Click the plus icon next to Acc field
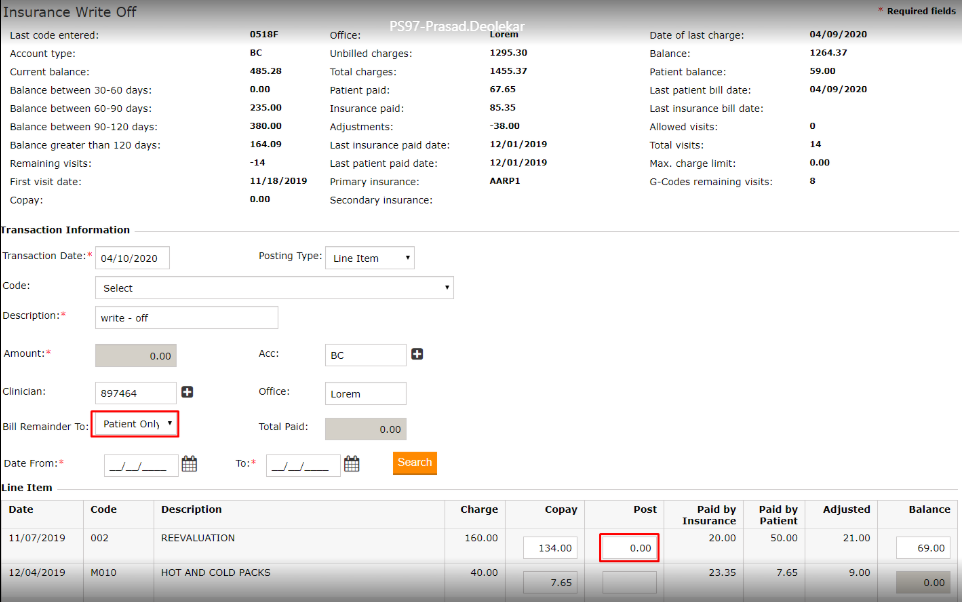962x602 pixels. 417,354
